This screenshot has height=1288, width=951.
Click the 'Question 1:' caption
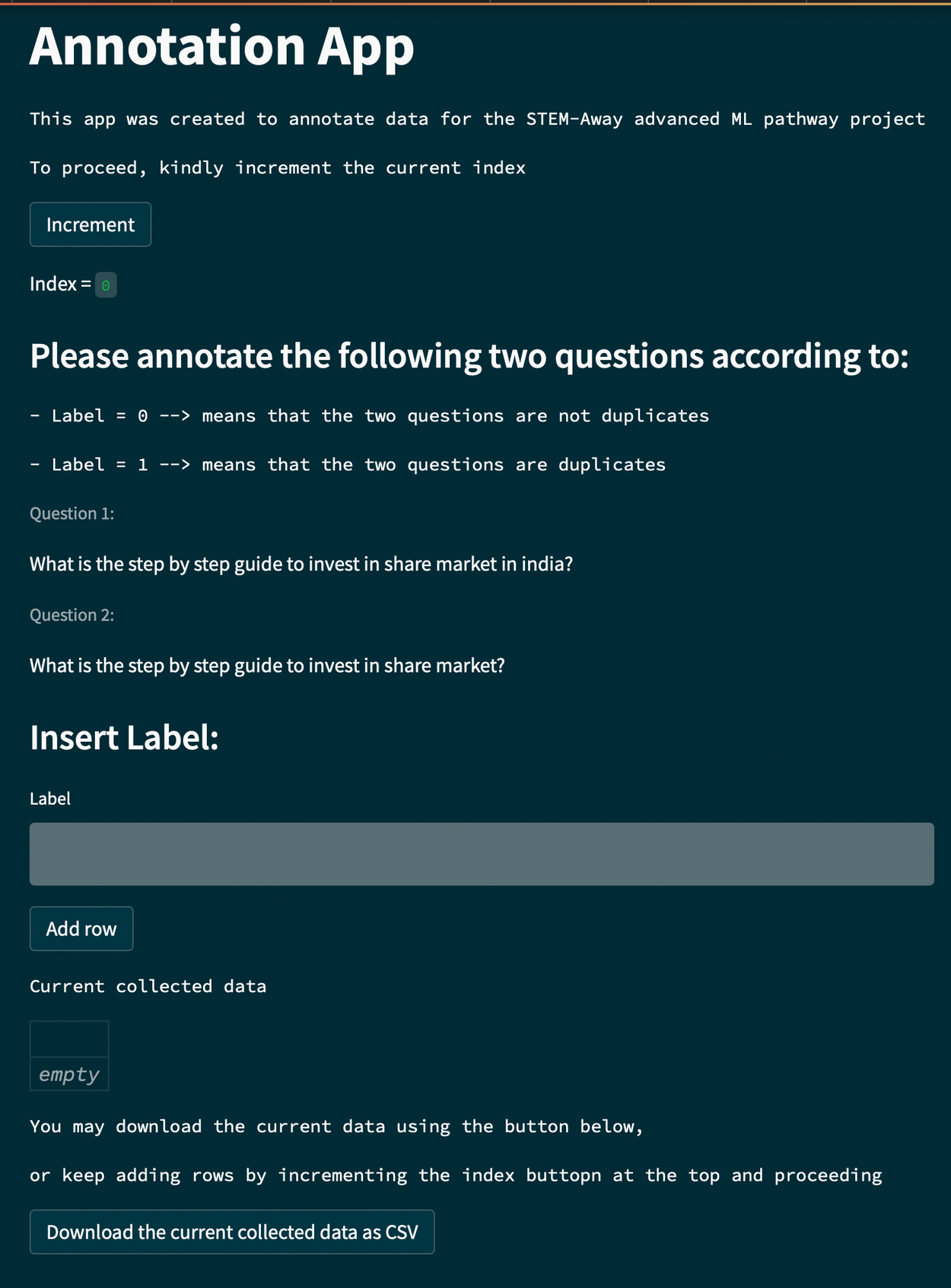click(x=72, y=514)
